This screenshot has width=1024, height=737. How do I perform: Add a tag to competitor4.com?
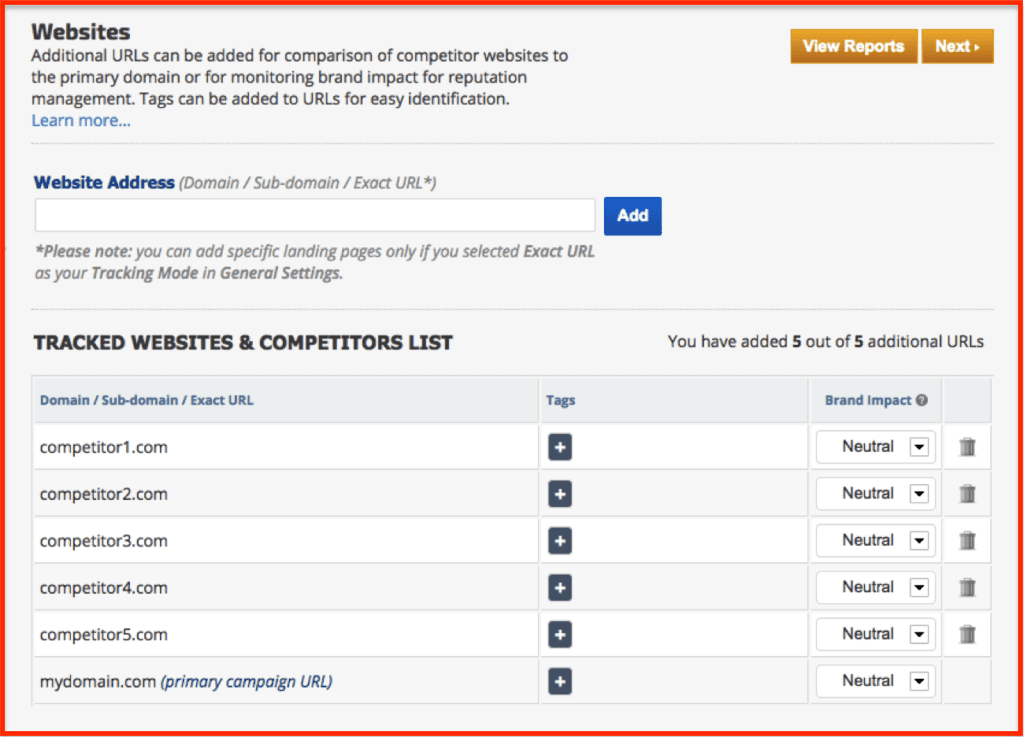tap(559, 587)
